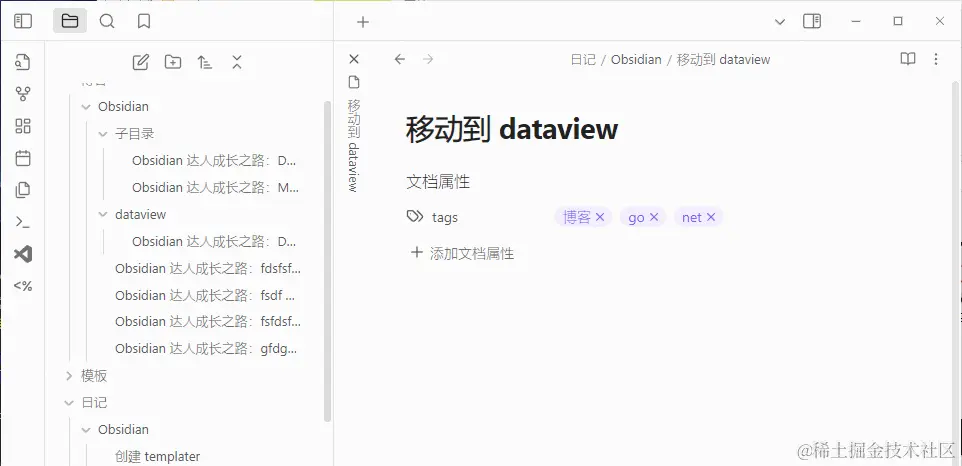Navigate back in note history
The height and width of the screenshot is (466, 962).
(x=400, y=59)
